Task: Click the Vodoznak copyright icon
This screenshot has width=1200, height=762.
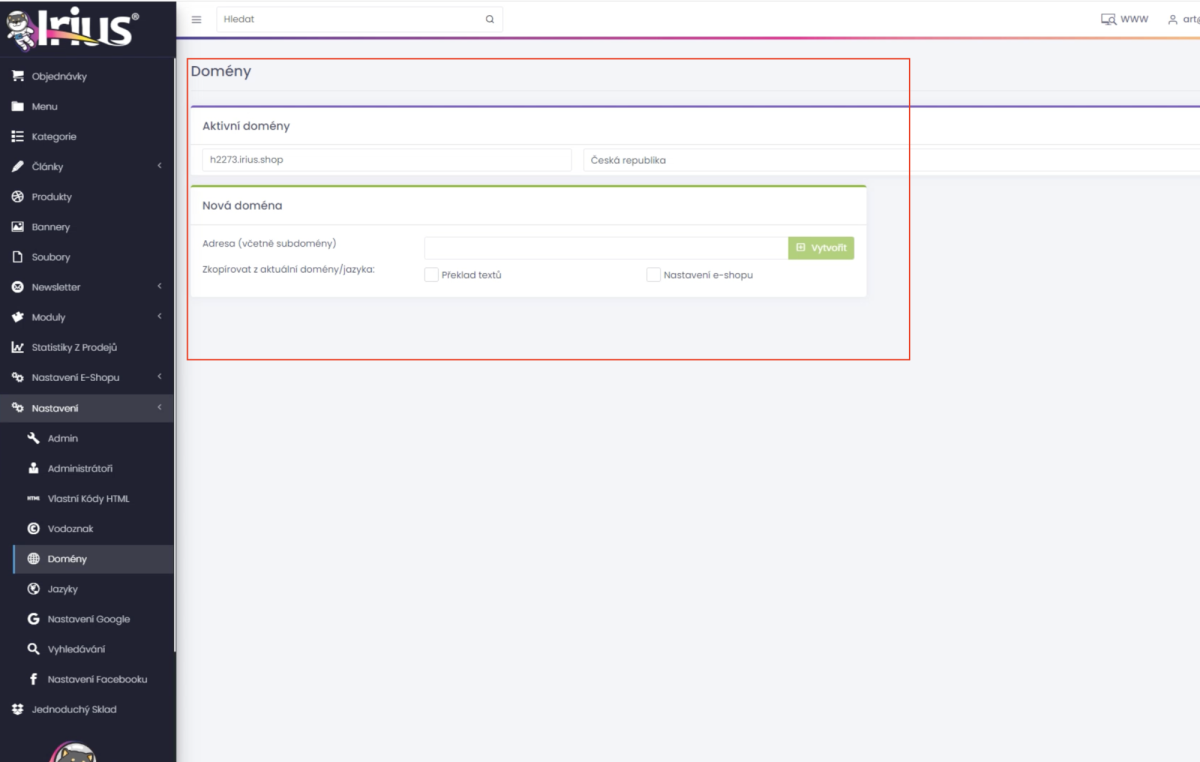Action: (x=33, y=528)
